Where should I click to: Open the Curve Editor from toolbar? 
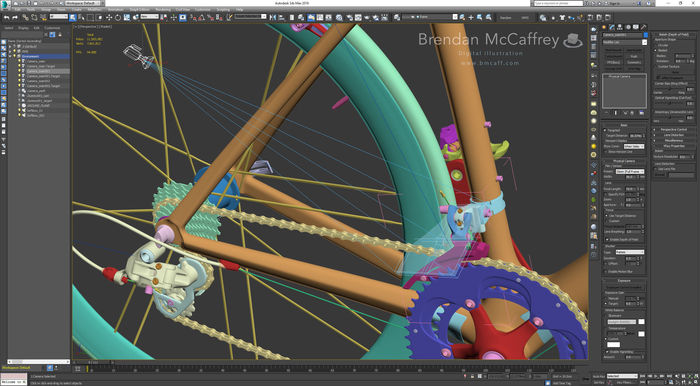tap(320, 17)
